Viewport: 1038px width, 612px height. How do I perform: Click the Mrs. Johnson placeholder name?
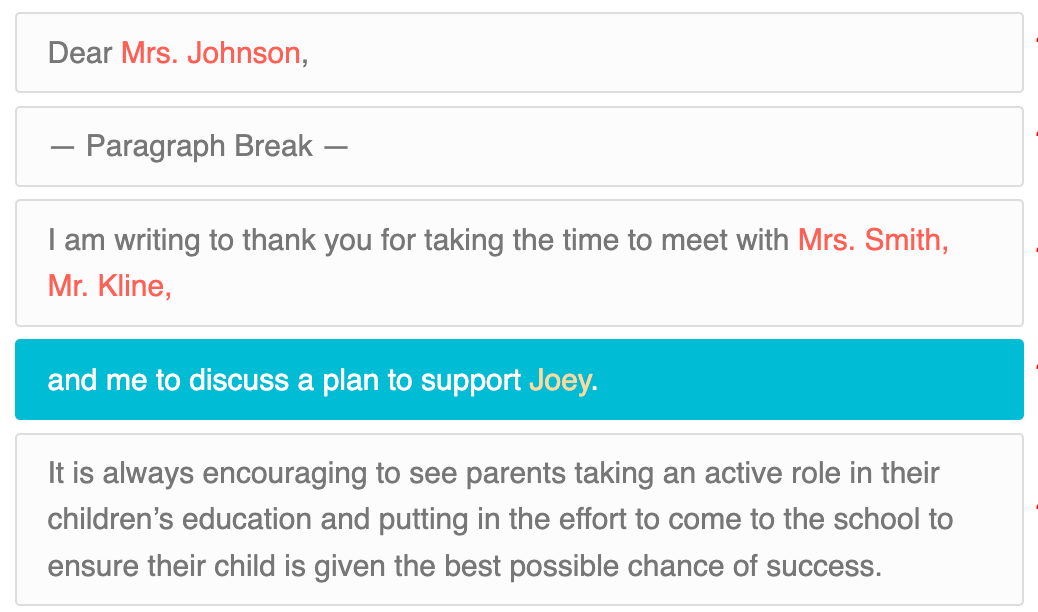coord(211,53)
